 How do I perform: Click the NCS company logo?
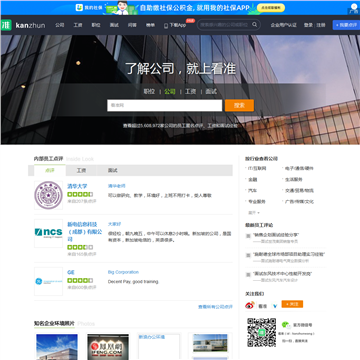pos(48,233)
